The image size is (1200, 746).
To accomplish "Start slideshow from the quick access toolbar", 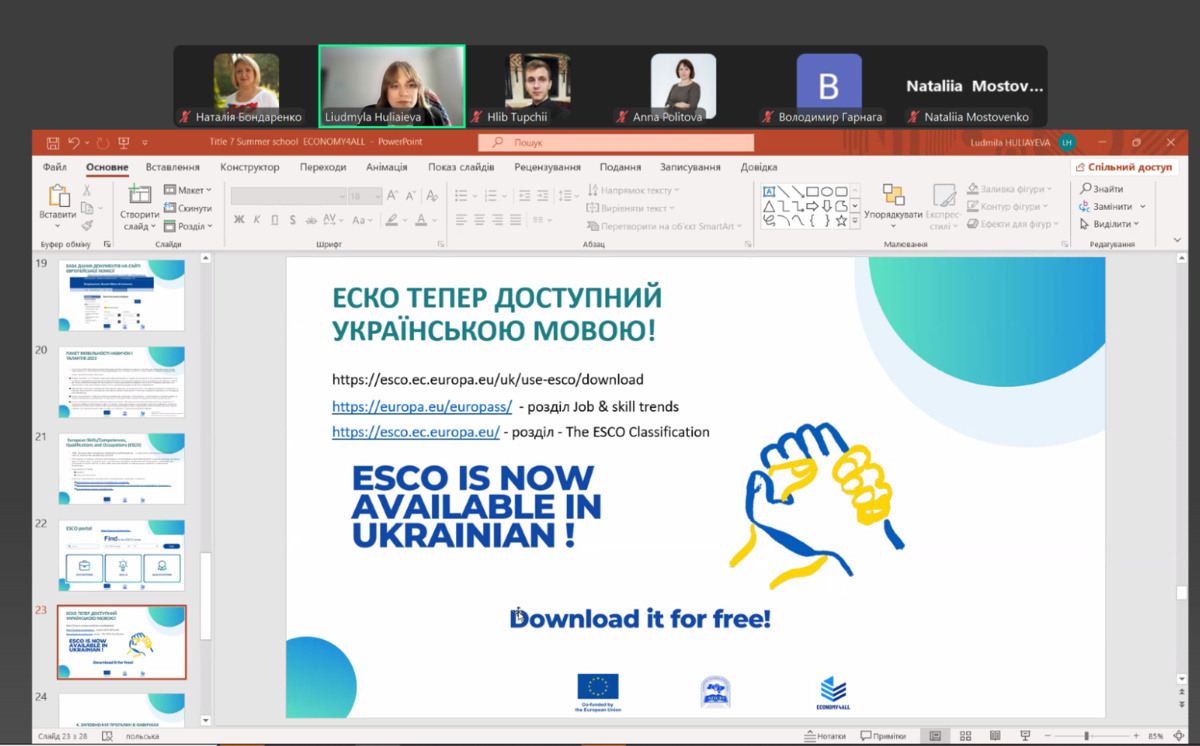I will pos(123,143).
